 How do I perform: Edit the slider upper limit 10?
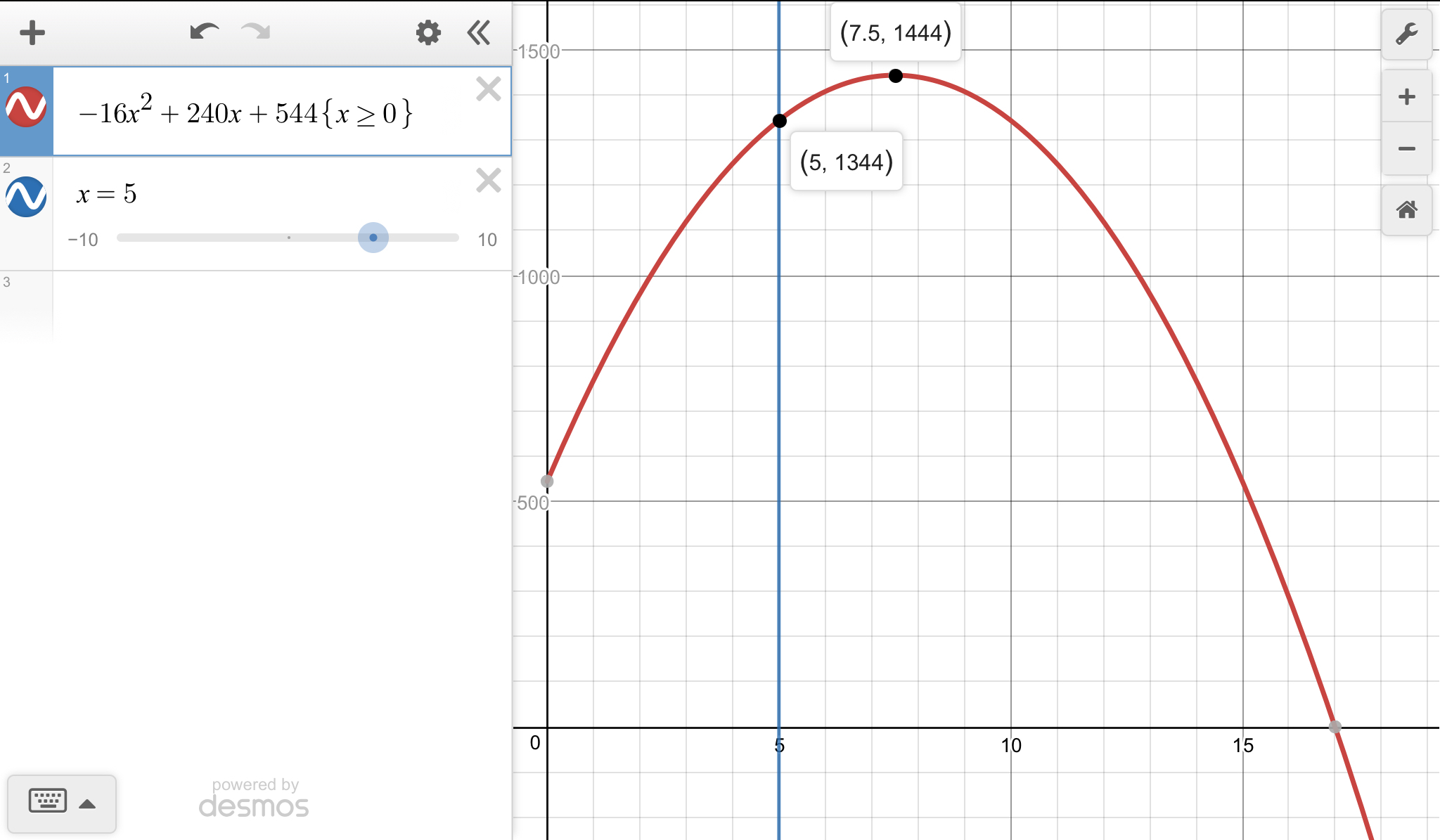[x=487, y=240]
